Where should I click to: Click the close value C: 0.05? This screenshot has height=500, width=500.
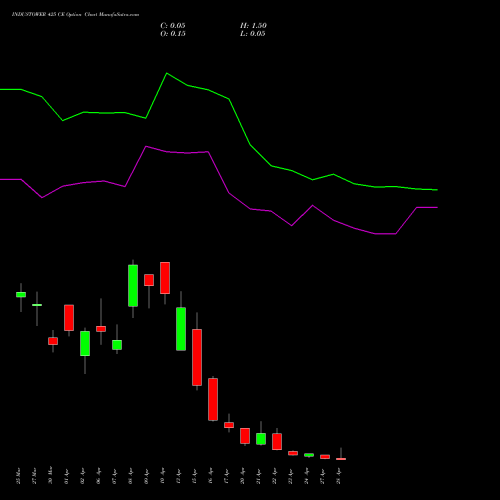point(173,26)
